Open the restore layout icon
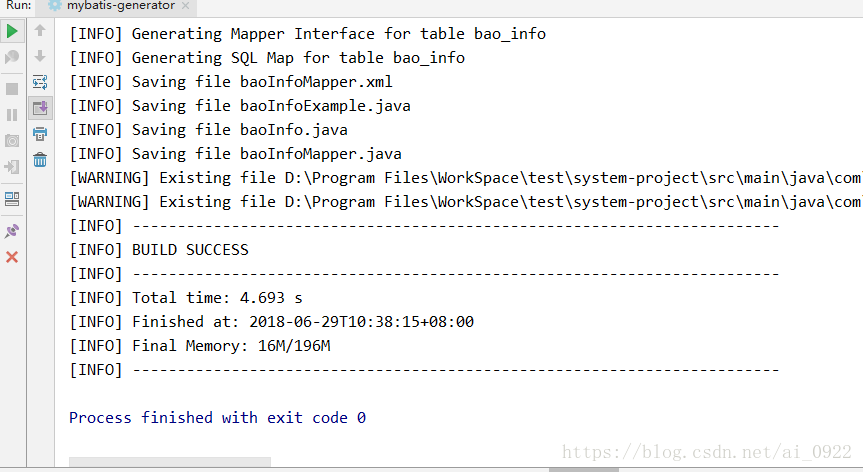Screen dimensions: 863x472 (12, 199)
